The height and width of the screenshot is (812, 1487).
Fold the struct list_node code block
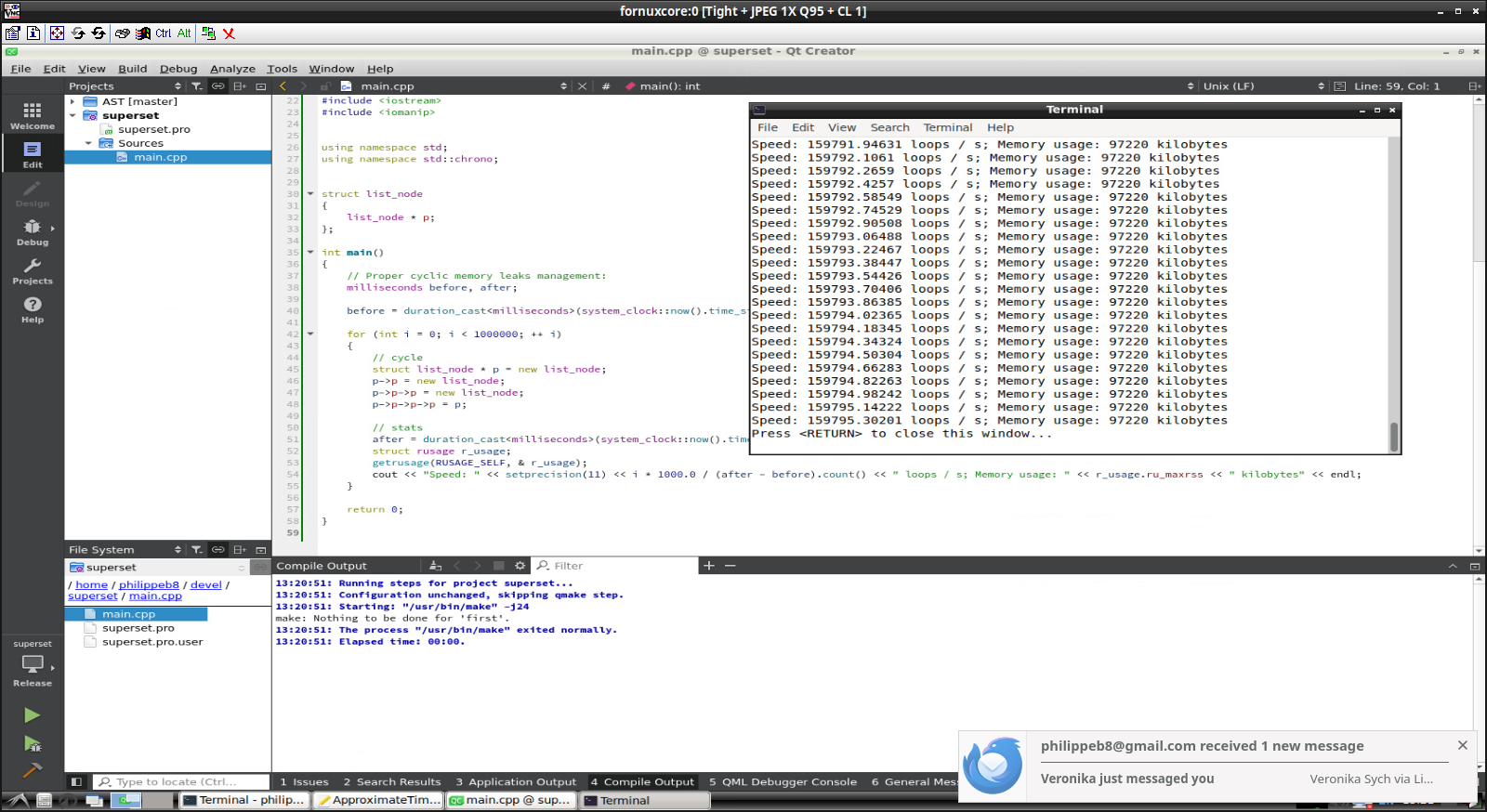coord(310,194)
